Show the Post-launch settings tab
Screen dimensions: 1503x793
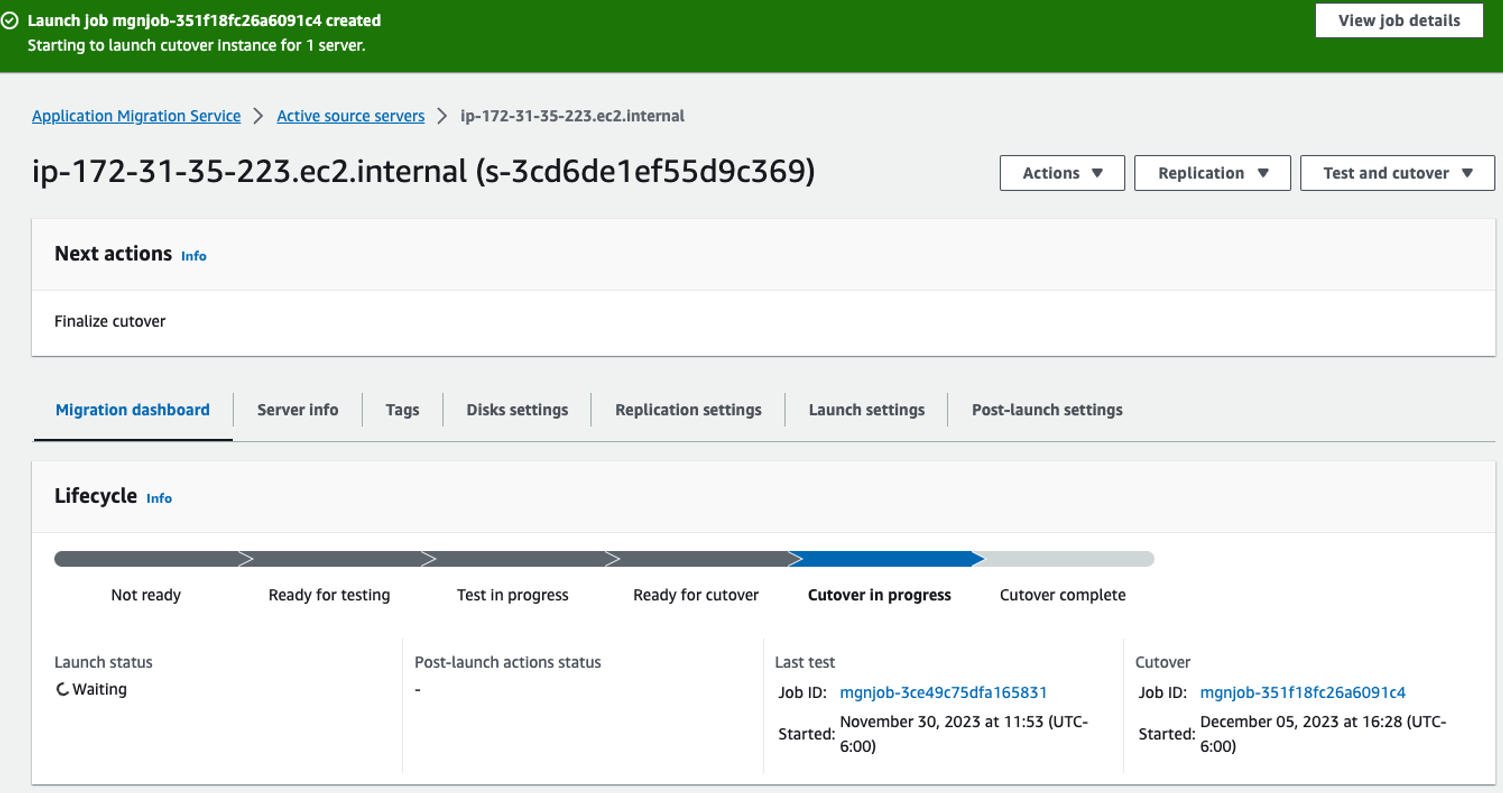click(1047, 410)
